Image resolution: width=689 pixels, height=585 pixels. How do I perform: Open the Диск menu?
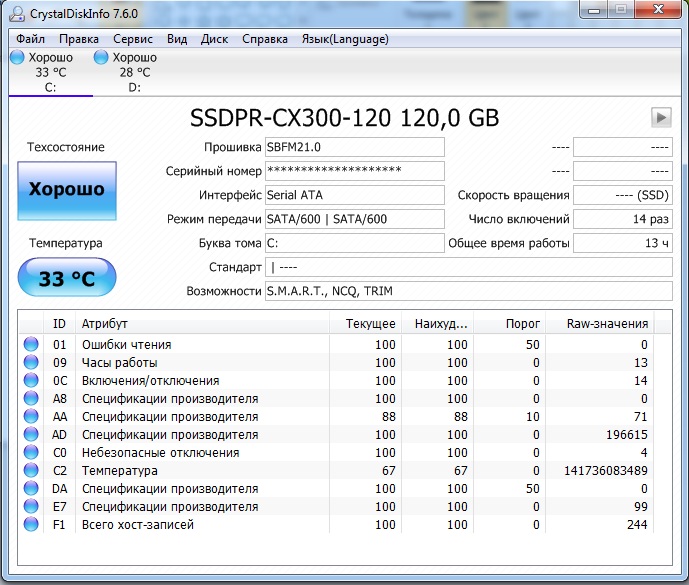point(214,39)
